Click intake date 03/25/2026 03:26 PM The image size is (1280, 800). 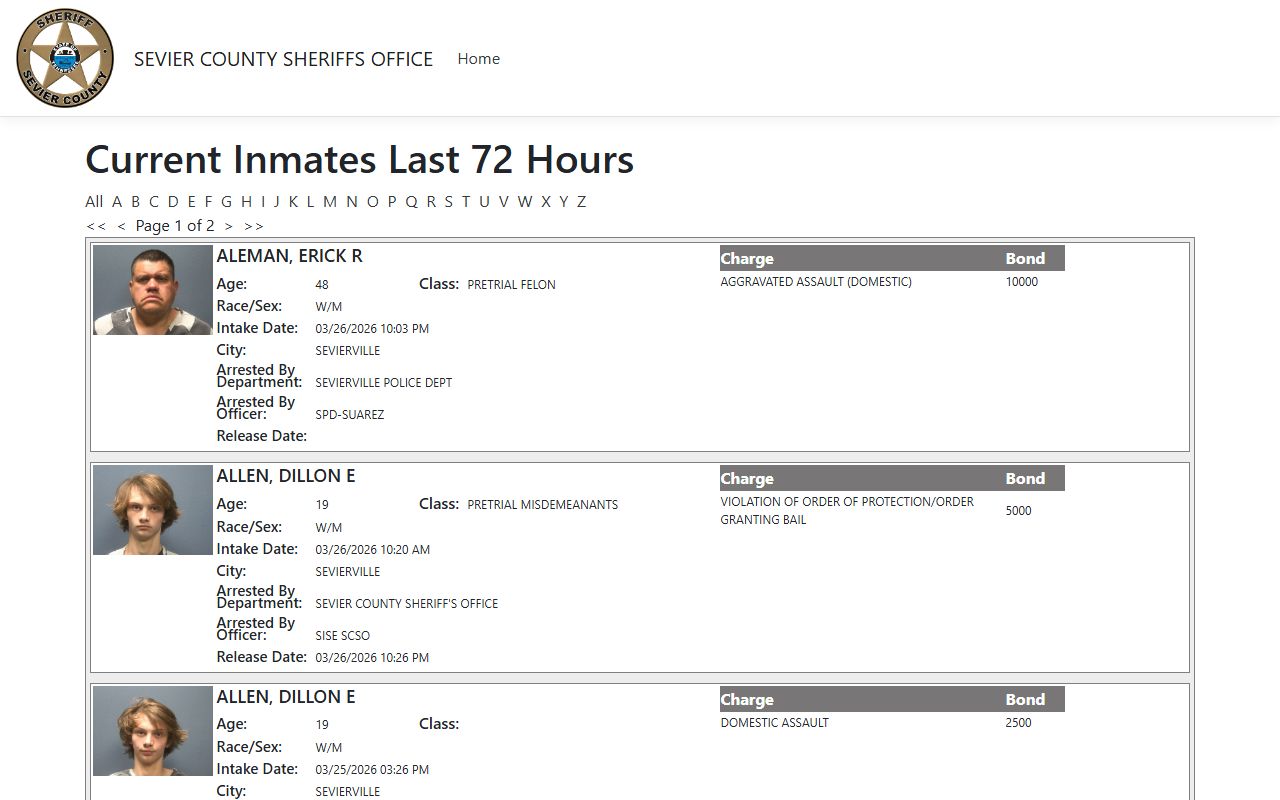pyautogui.click(x=372, y=770)
